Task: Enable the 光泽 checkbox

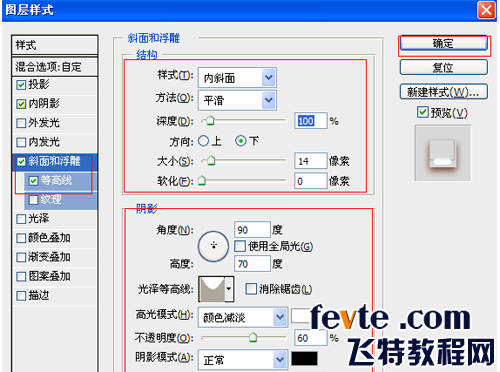Action: (x=21, y=219)
